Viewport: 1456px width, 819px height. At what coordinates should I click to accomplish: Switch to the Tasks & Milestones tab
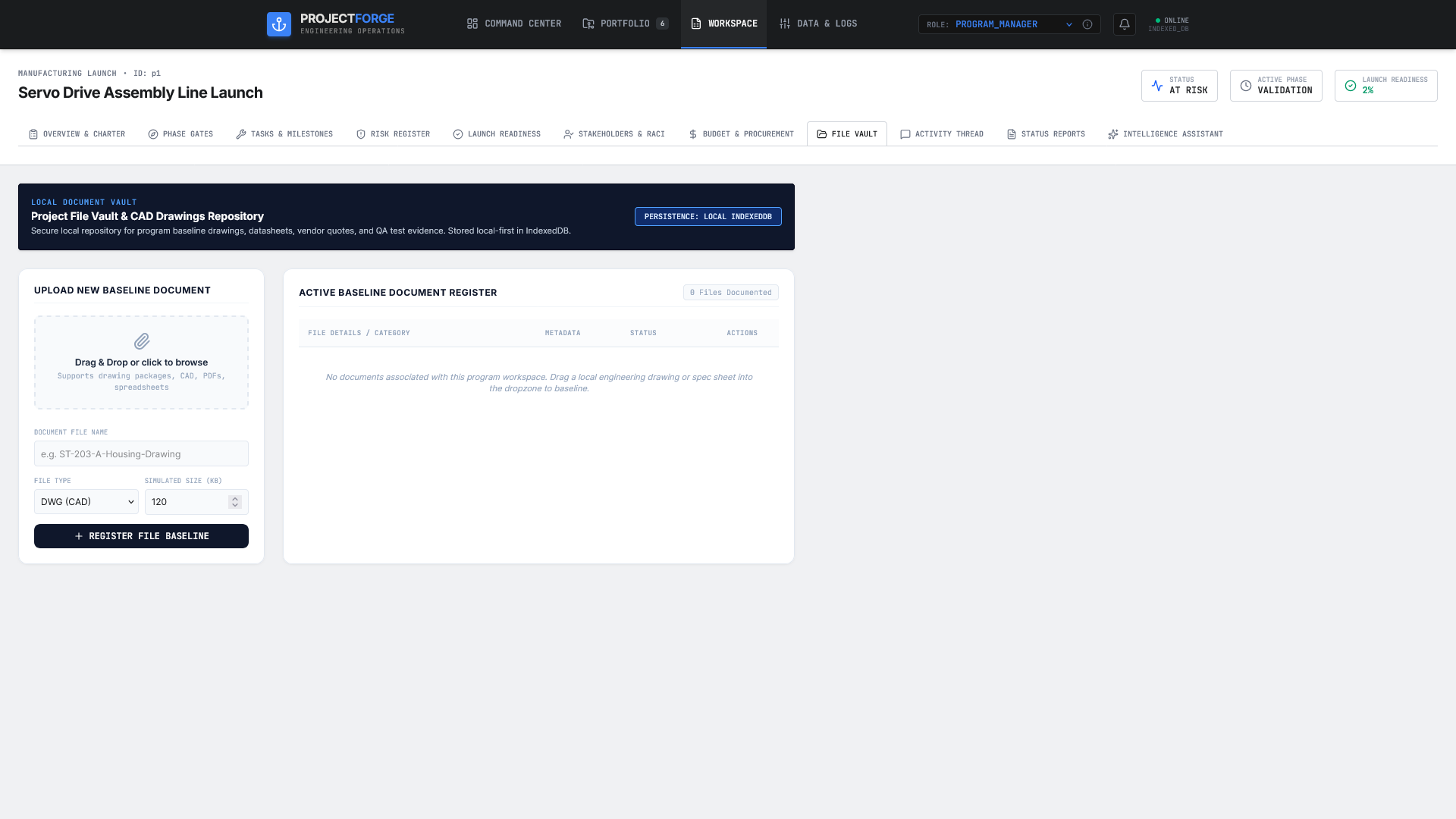coord(284,134)
